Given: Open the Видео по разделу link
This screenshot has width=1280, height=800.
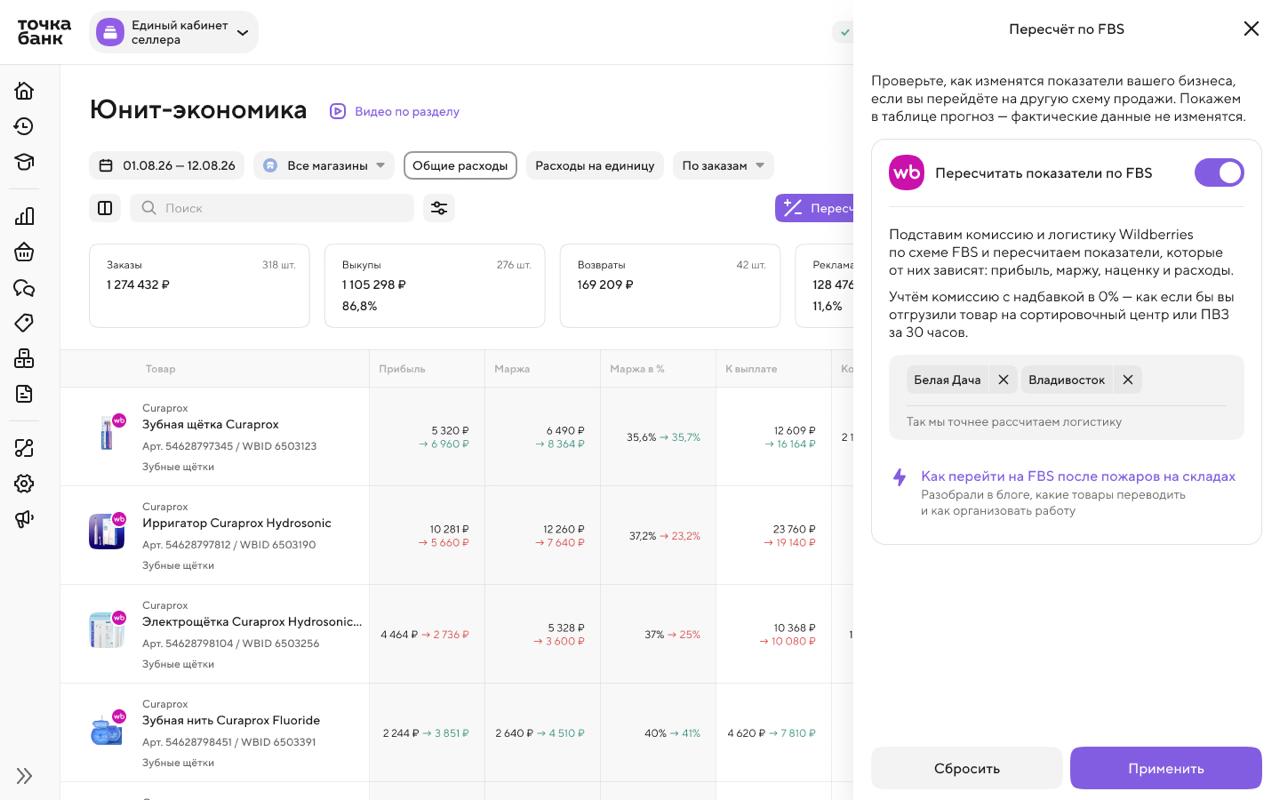Looking at the screenshot, I should point(407,111).
